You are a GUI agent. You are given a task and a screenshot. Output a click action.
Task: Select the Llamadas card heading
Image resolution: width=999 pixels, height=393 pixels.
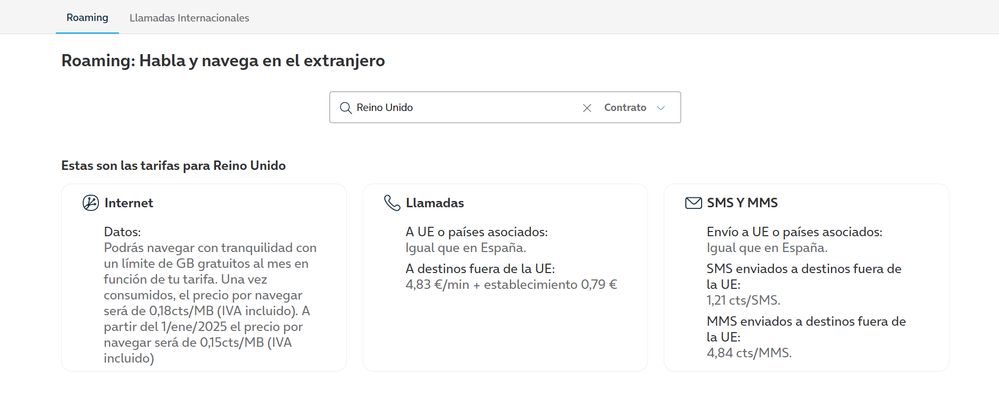(x=435, y=203)
